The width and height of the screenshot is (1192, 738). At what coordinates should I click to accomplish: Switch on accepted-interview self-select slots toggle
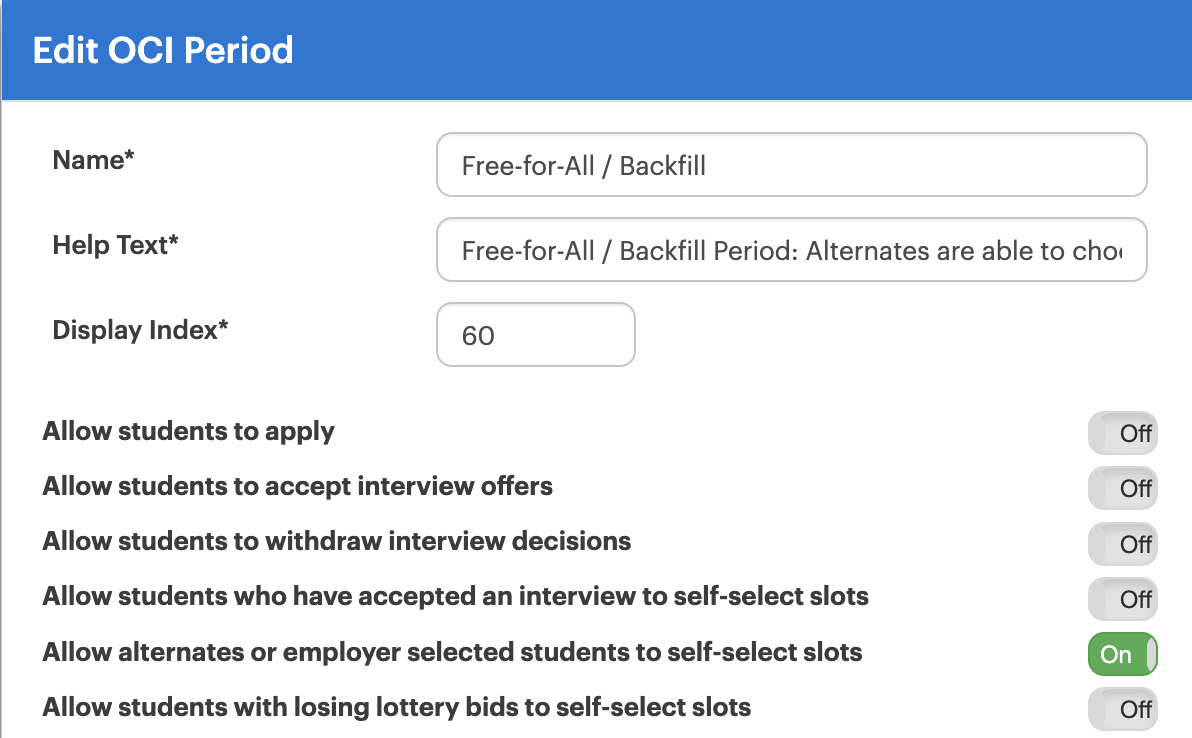tap(1122, 599)
